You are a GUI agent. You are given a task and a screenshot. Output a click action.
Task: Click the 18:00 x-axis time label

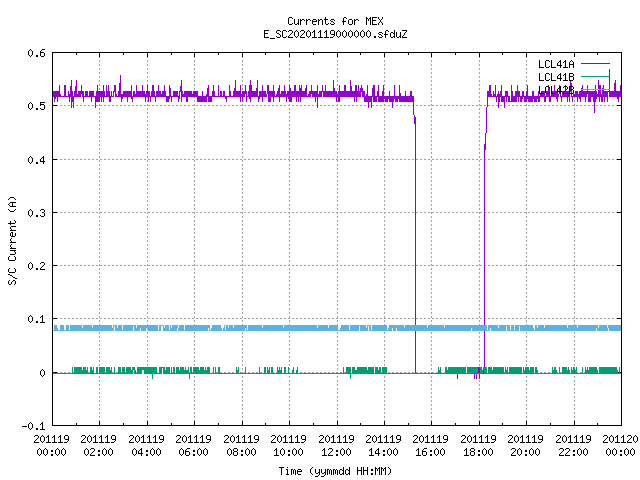click(478, 452)
